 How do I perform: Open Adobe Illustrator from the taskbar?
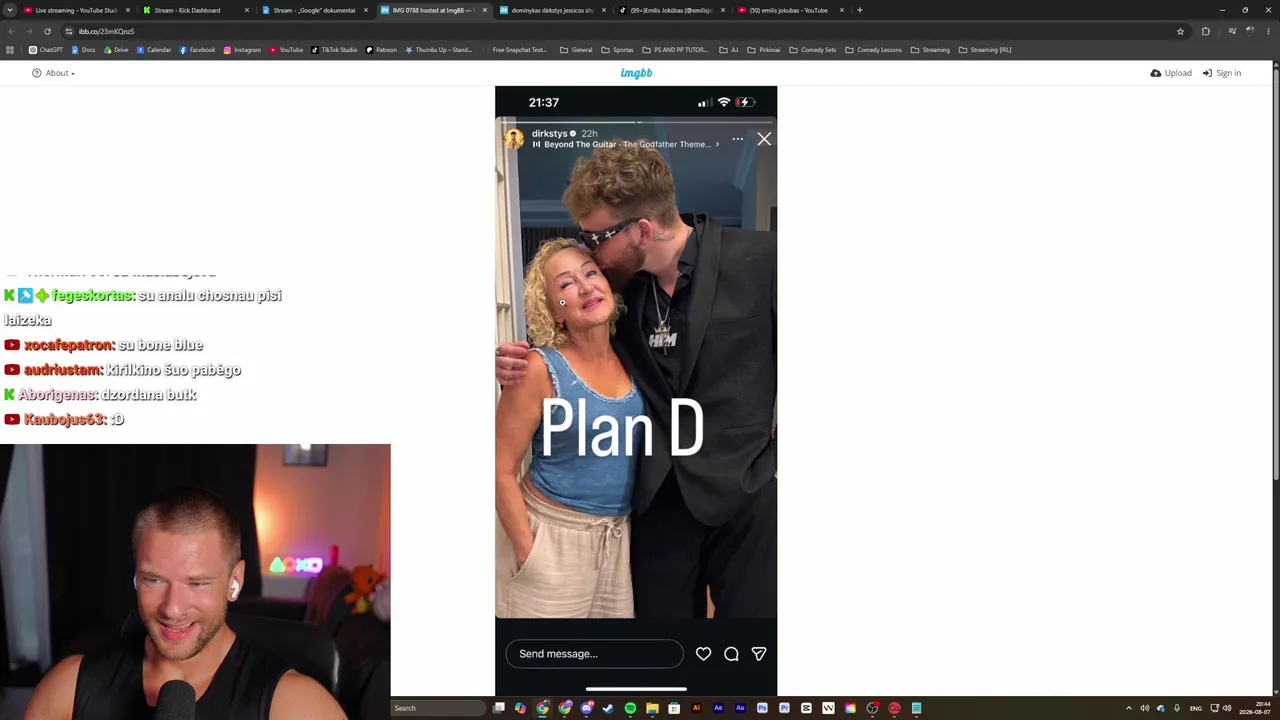click(x=696, y=708)
